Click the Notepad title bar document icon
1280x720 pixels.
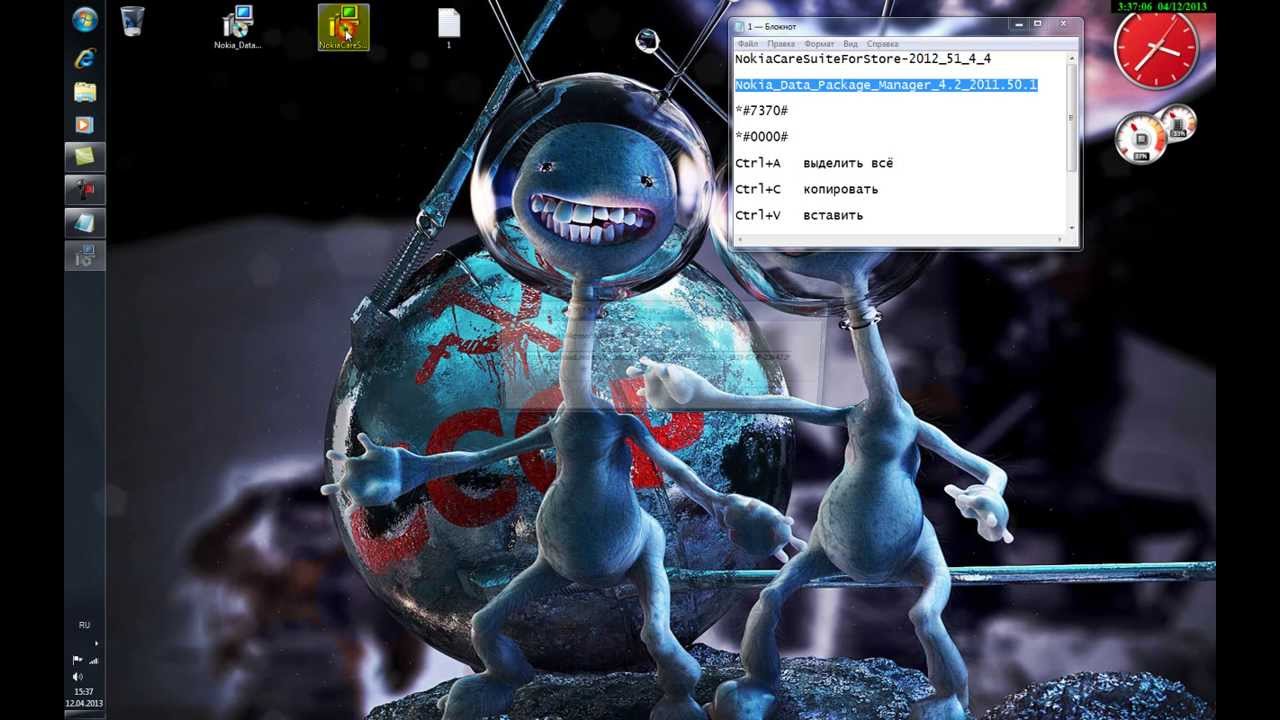click(740, 26)
